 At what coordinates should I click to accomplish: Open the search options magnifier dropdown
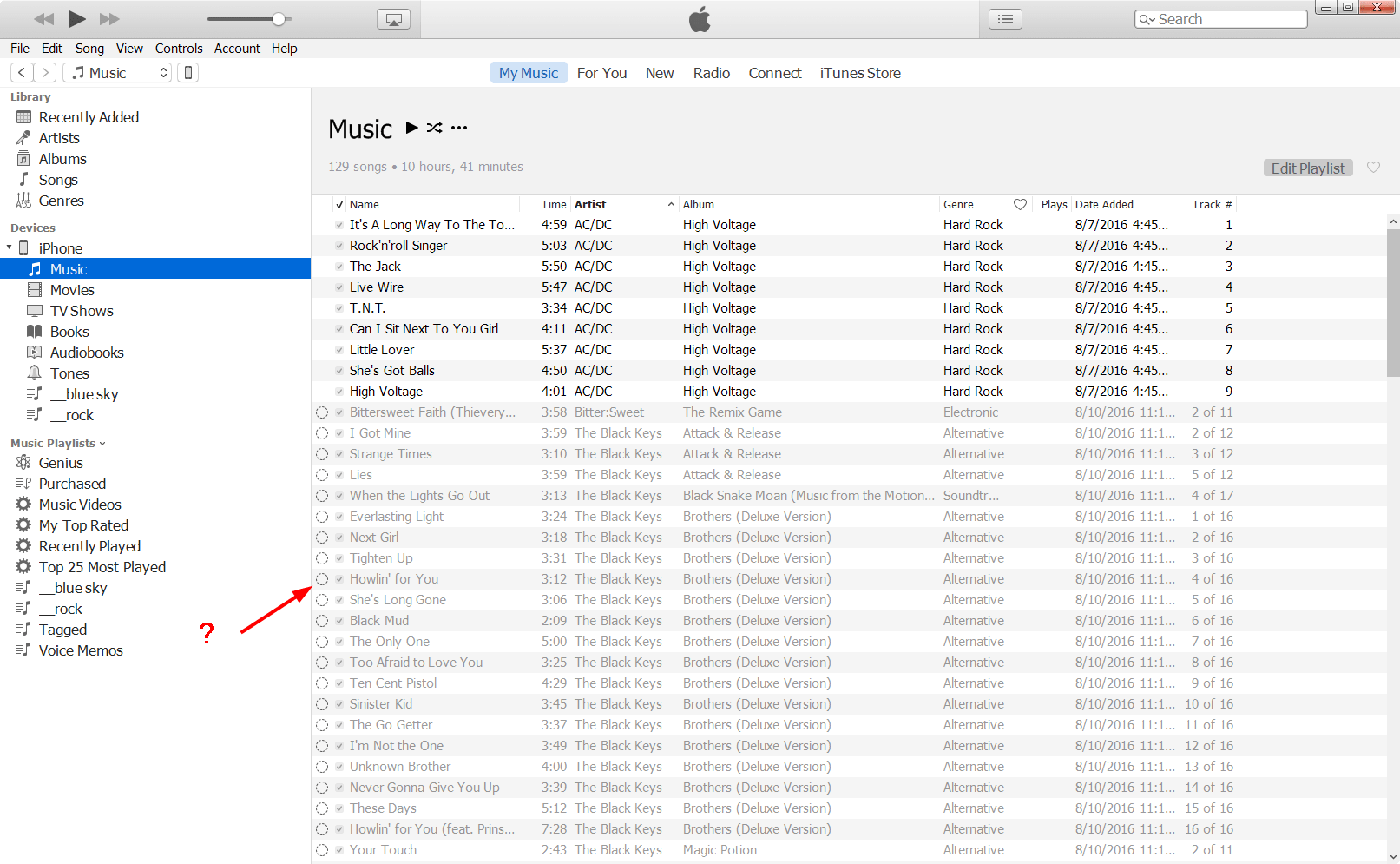click(x=1147, y=19)
